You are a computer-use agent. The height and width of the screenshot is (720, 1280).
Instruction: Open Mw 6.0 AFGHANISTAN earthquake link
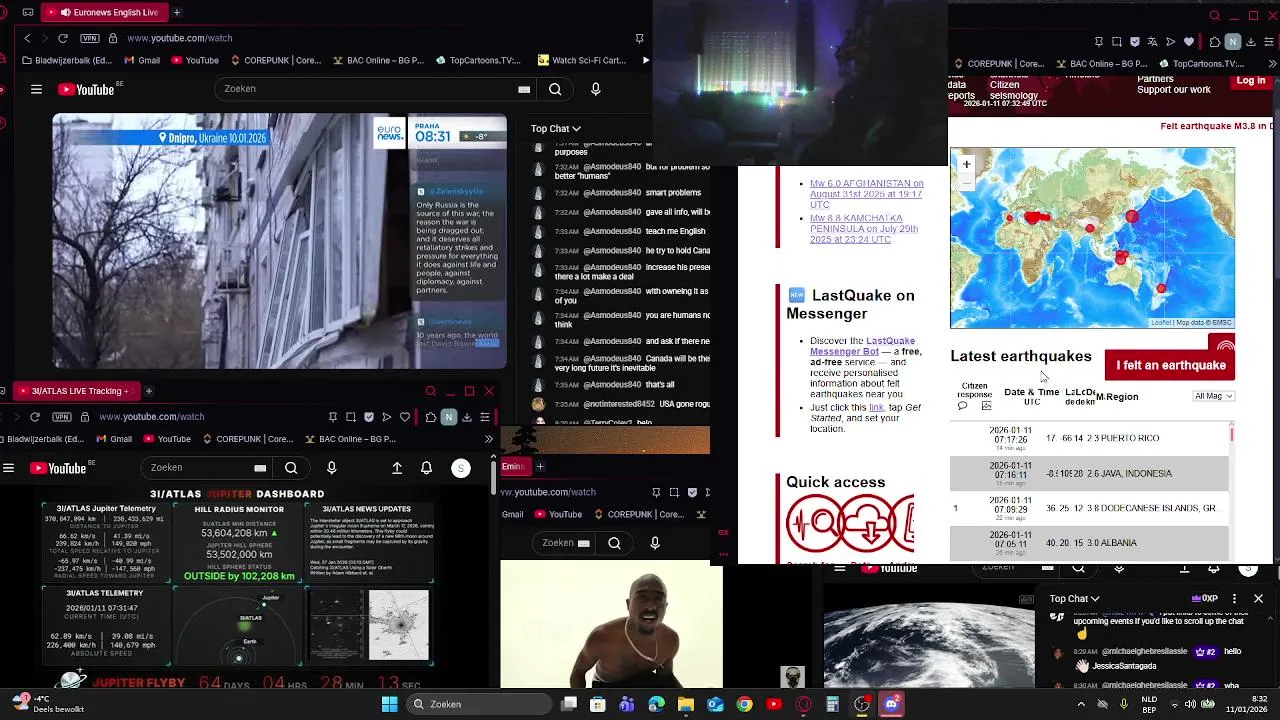(x=866, y=194)
